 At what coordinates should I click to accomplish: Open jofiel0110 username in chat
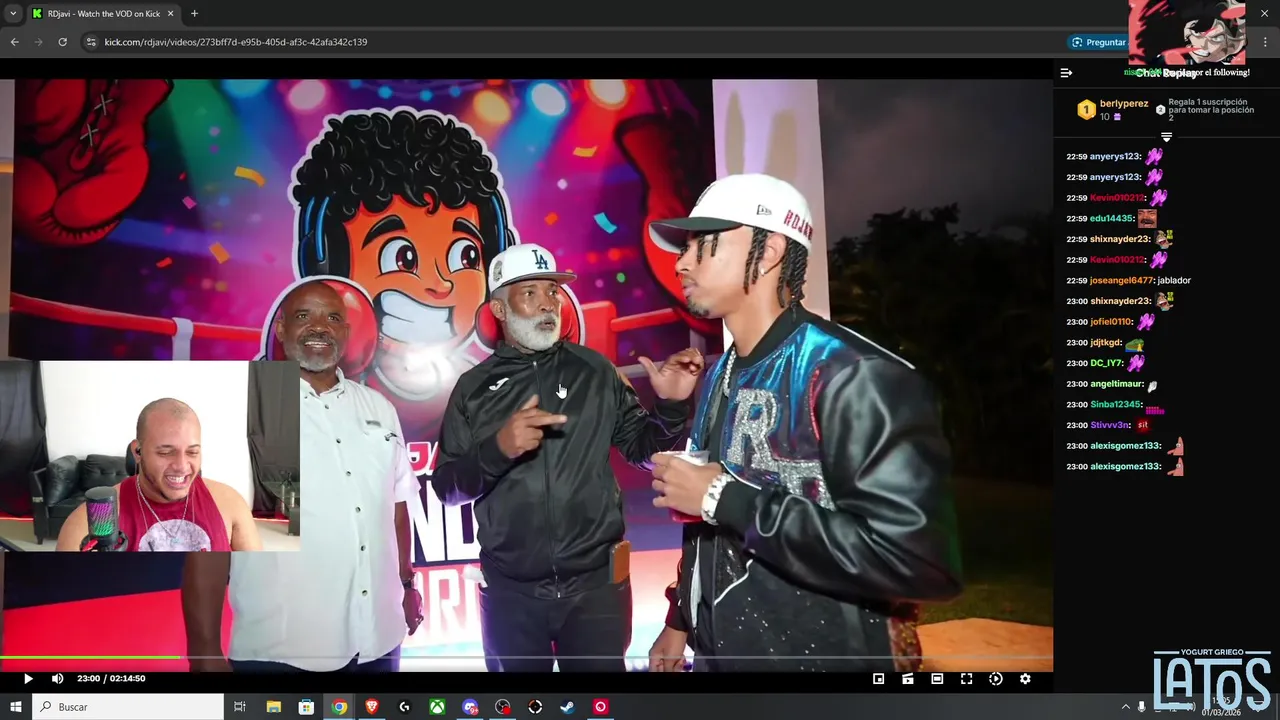point(1111,322)
